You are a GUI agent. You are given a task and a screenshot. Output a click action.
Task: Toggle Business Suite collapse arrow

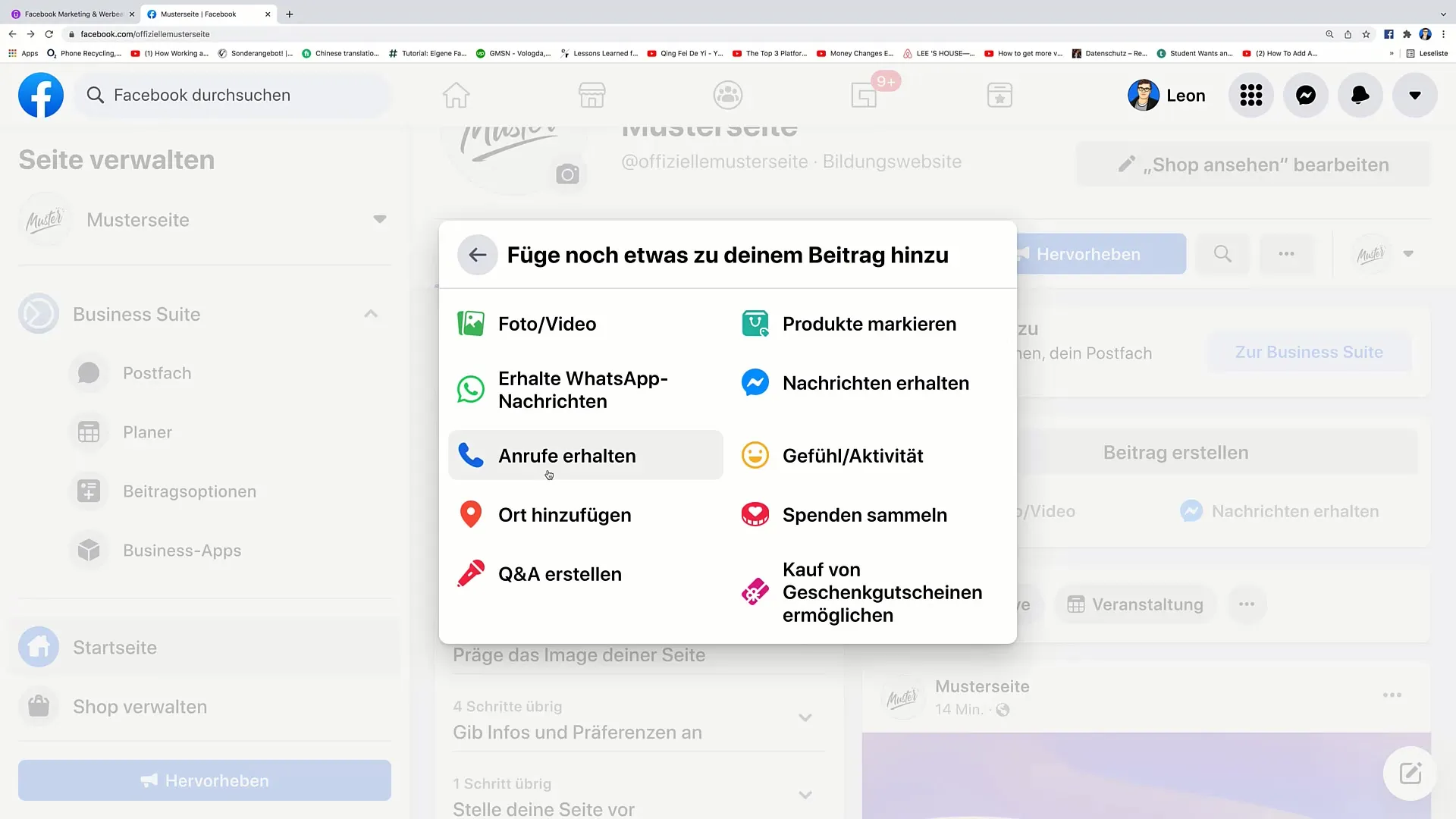[372, 314]
